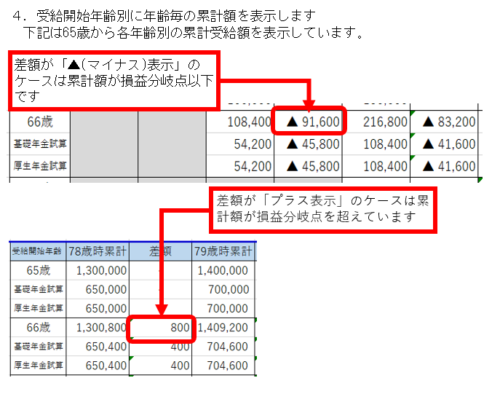The width and height of the screenshot is (500, 394).
Task: Click the ▲ 83,200 cell
Action: 445,122
